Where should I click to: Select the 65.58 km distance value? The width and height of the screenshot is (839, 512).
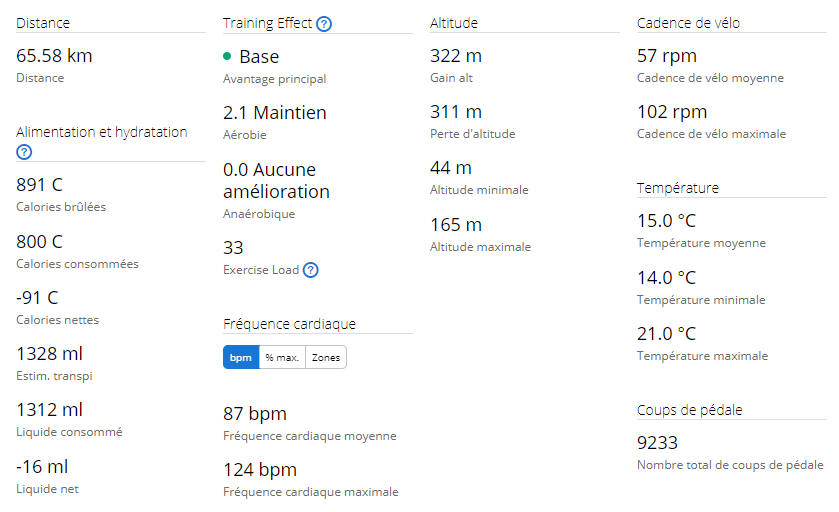(54, 56)
